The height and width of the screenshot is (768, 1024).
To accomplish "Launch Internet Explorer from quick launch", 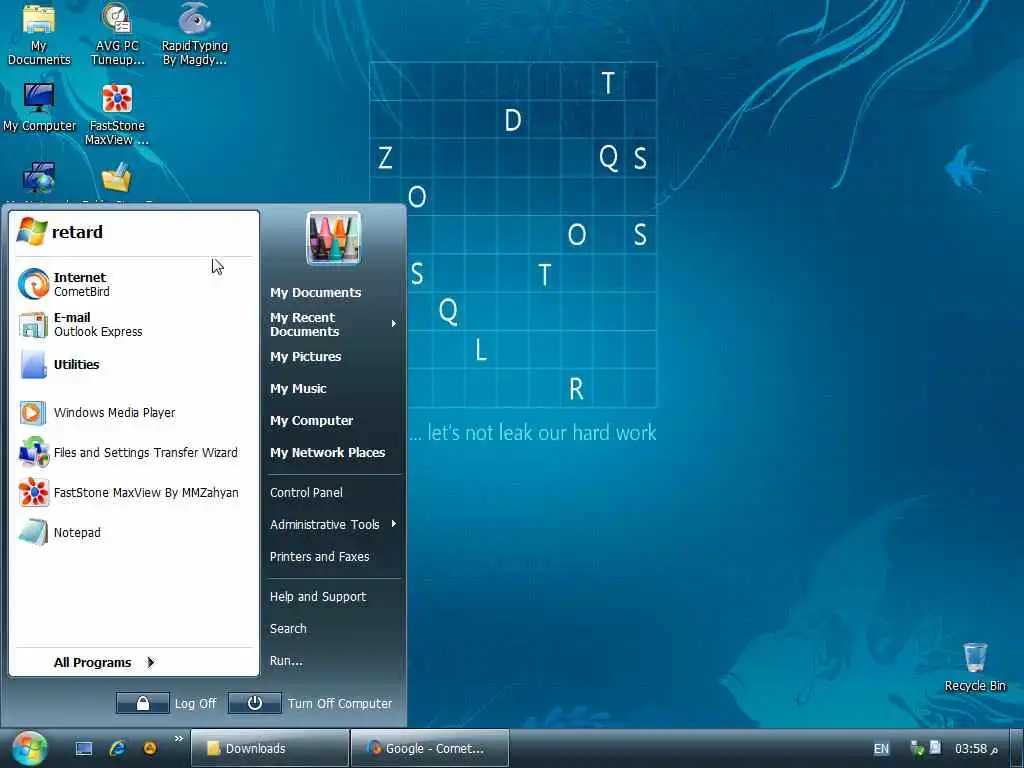I will (118, 748).
